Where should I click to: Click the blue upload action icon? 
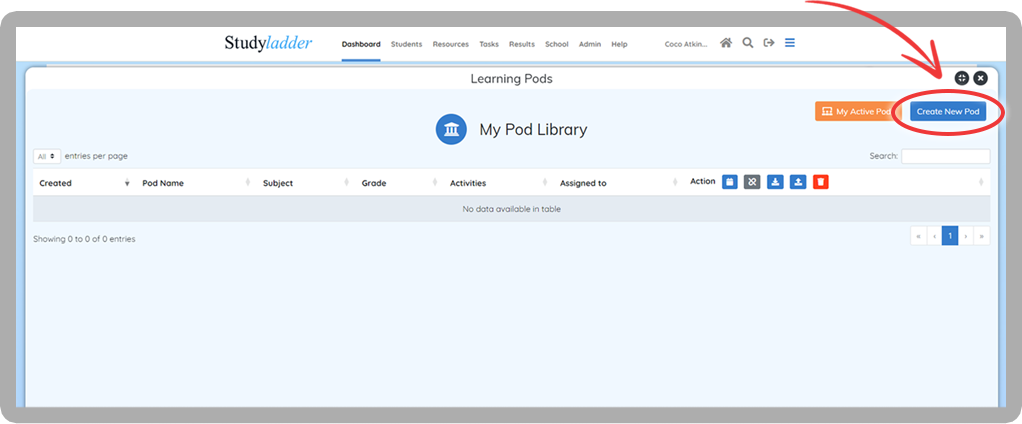coord(798,182)
